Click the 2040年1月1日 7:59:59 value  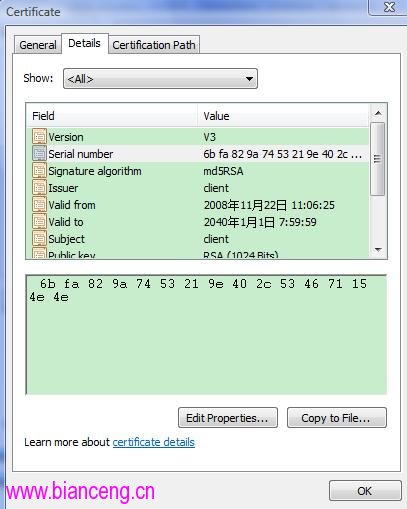pos(260,222)
